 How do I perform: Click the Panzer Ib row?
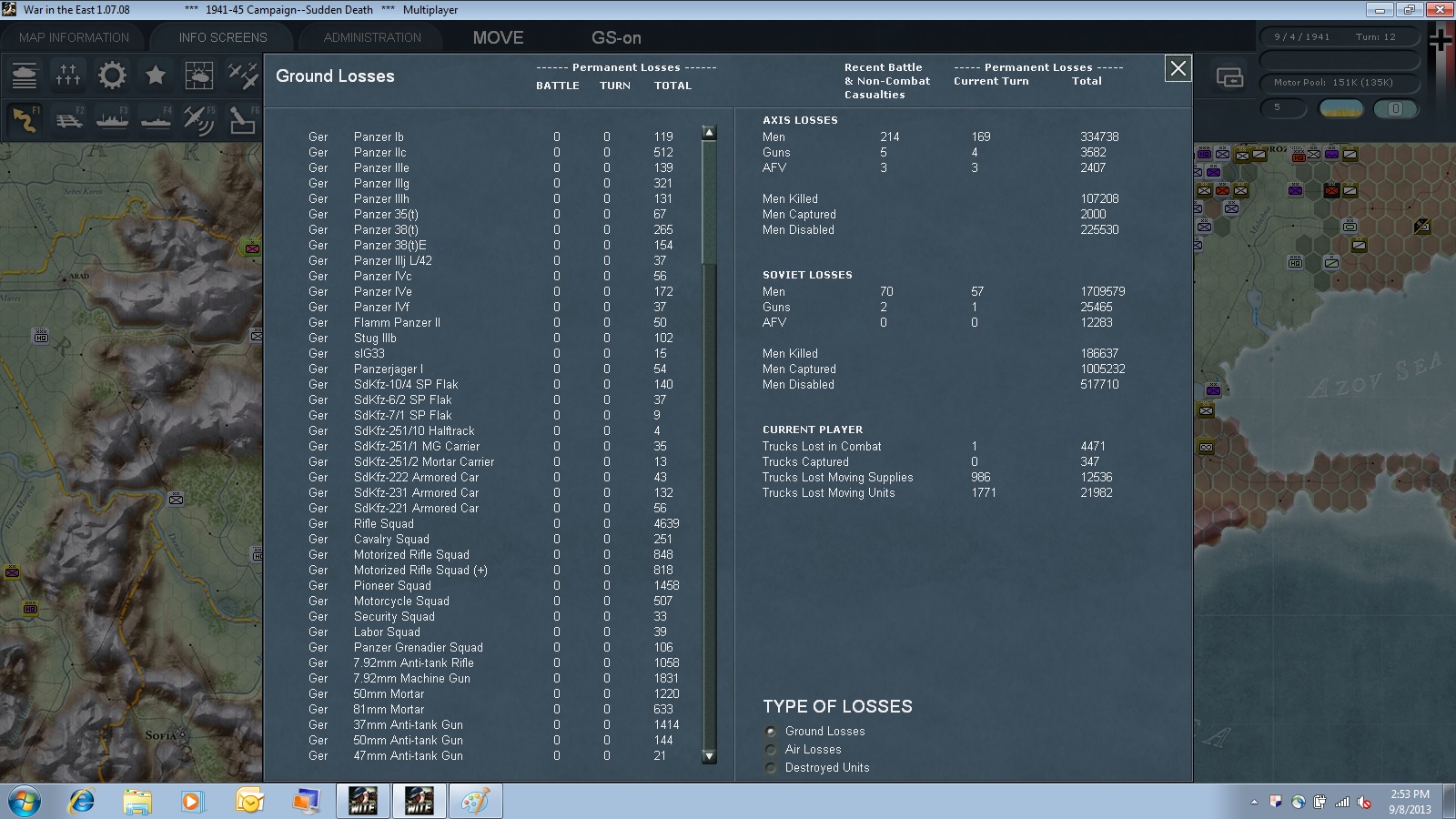[494, 137]
